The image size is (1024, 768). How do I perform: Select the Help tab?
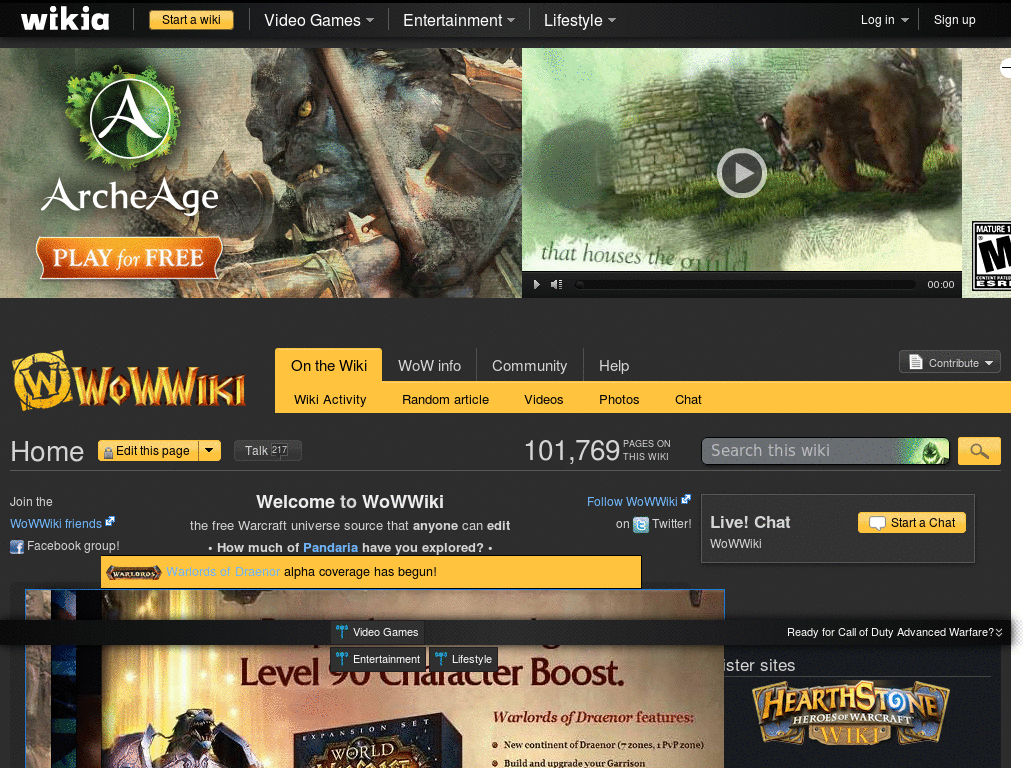point(614,366)
